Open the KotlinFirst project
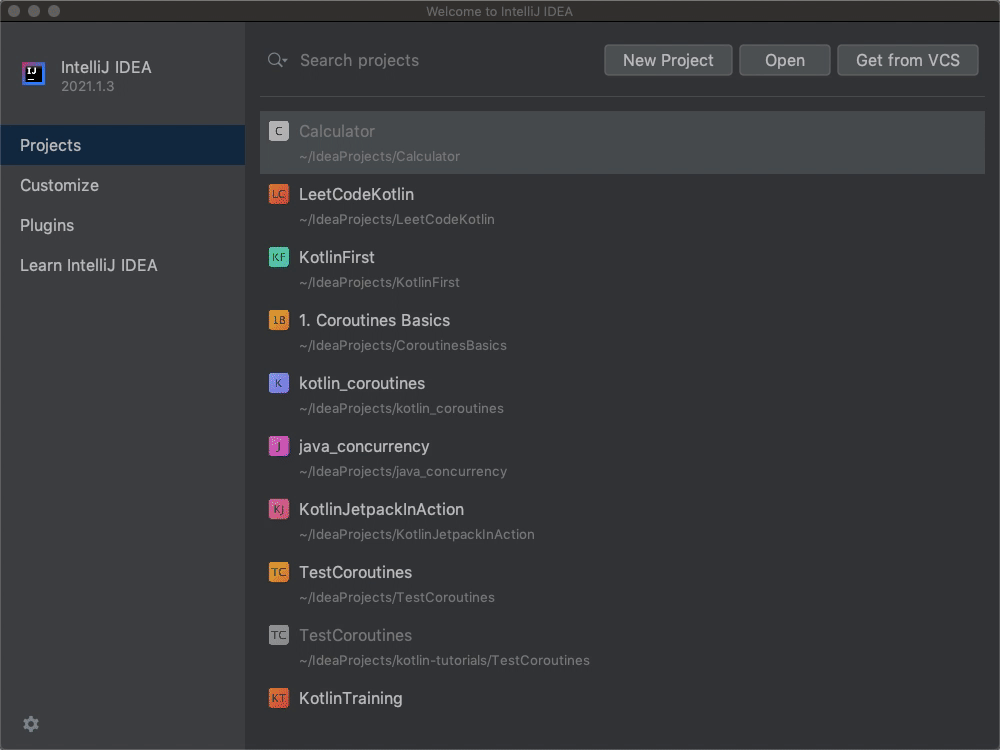The width and height of the screenshot is (1000, 750). pyautogui.click(x=622, y=269)
